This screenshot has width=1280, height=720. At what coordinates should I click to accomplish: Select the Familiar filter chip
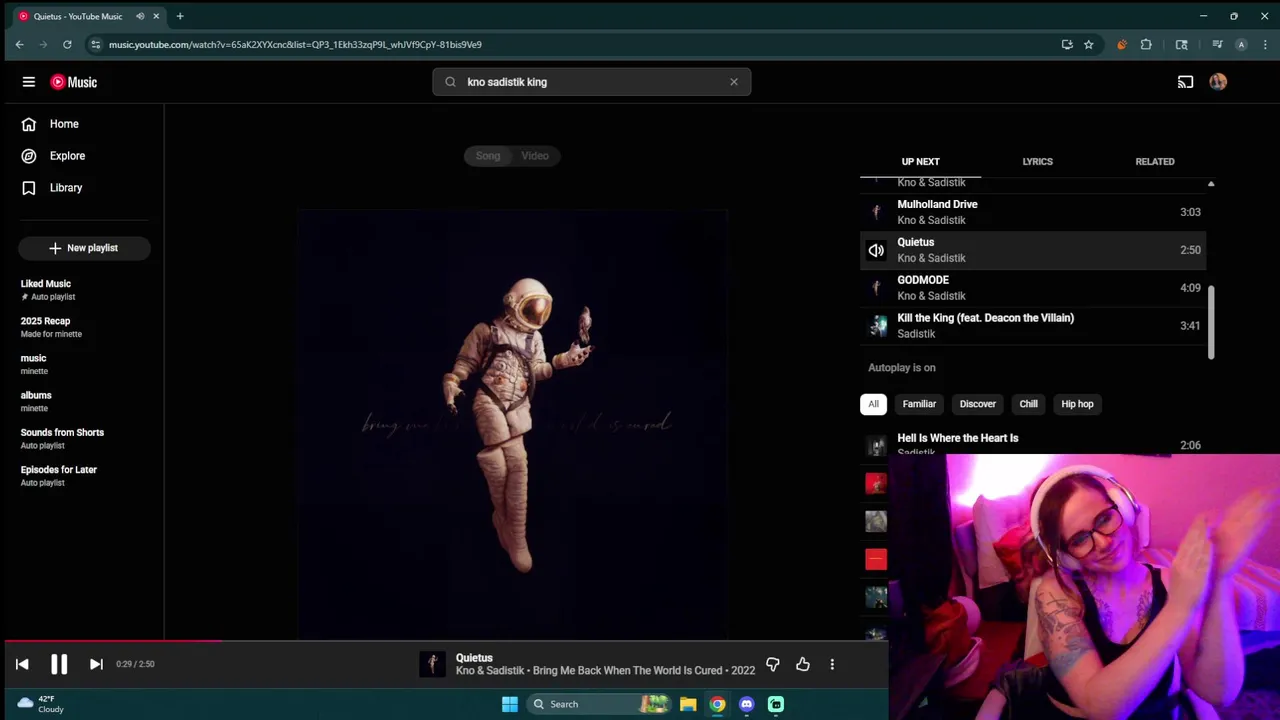[x=919, y=404]
